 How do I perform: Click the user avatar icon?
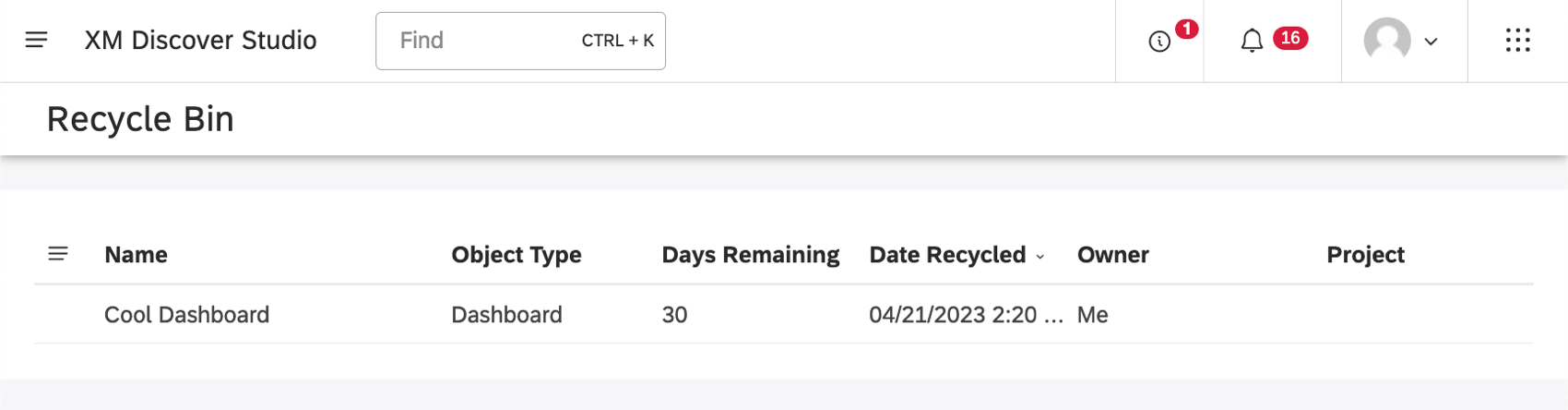point(1387,41)
